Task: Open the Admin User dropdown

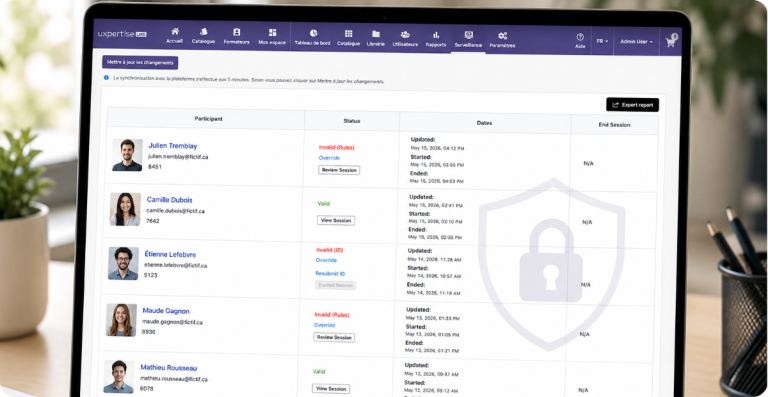Action: tap(636, 42)
